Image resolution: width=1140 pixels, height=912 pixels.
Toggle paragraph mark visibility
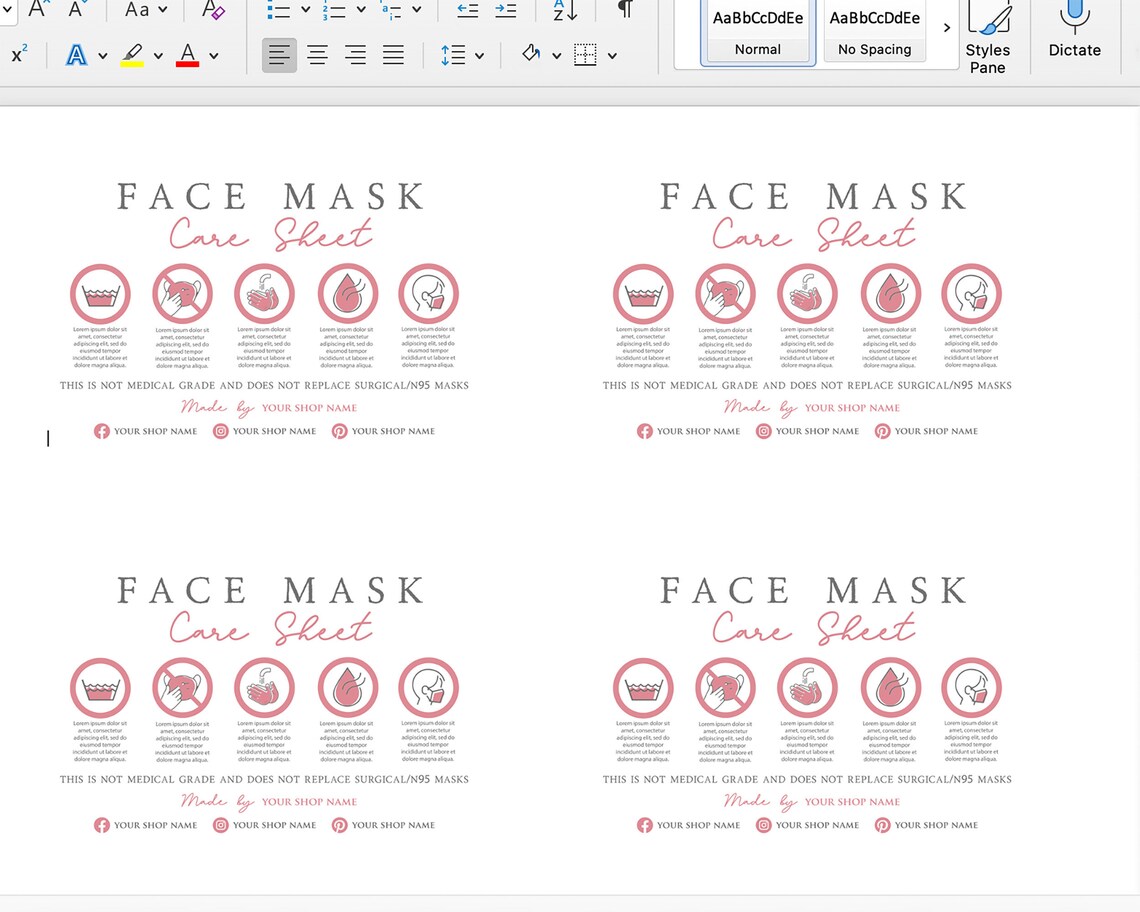point(625,10)
